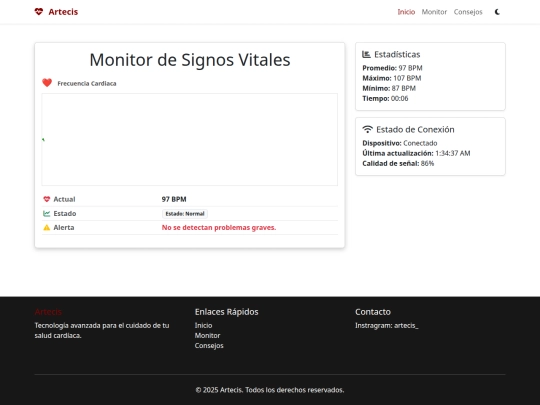This screenshot has width=540, height=405.
Task: Click the Instagram artecis_ contact text
Action: [x=387, y=325]
